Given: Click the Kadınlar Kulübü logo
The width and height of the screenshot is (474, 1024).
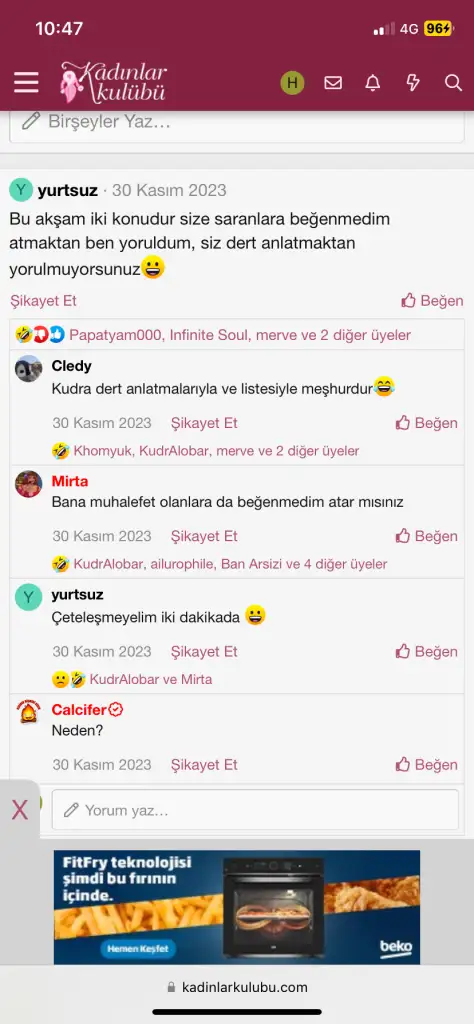Looking at the screenshot, I should 114,82.
